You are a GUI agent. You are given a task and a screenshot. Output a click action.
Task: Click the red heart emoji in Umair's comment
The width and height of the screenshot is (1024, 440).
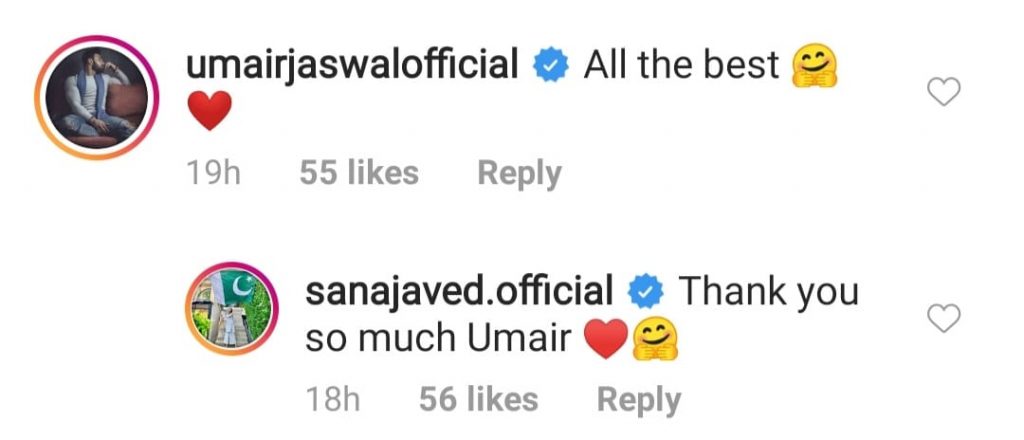tap(210, 110)
